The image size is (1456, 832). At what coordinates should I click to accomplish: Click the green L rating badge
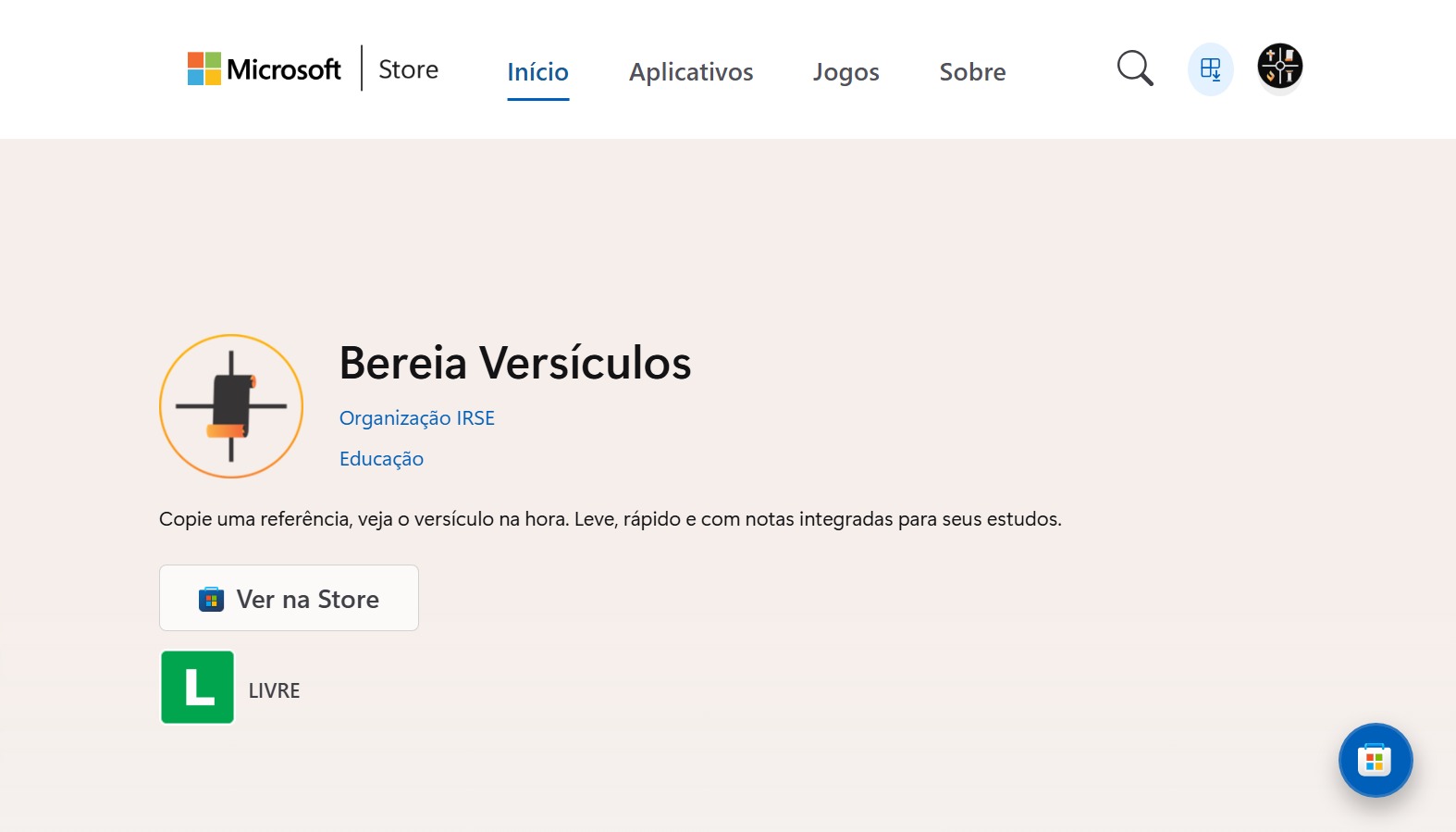point(197,687)
